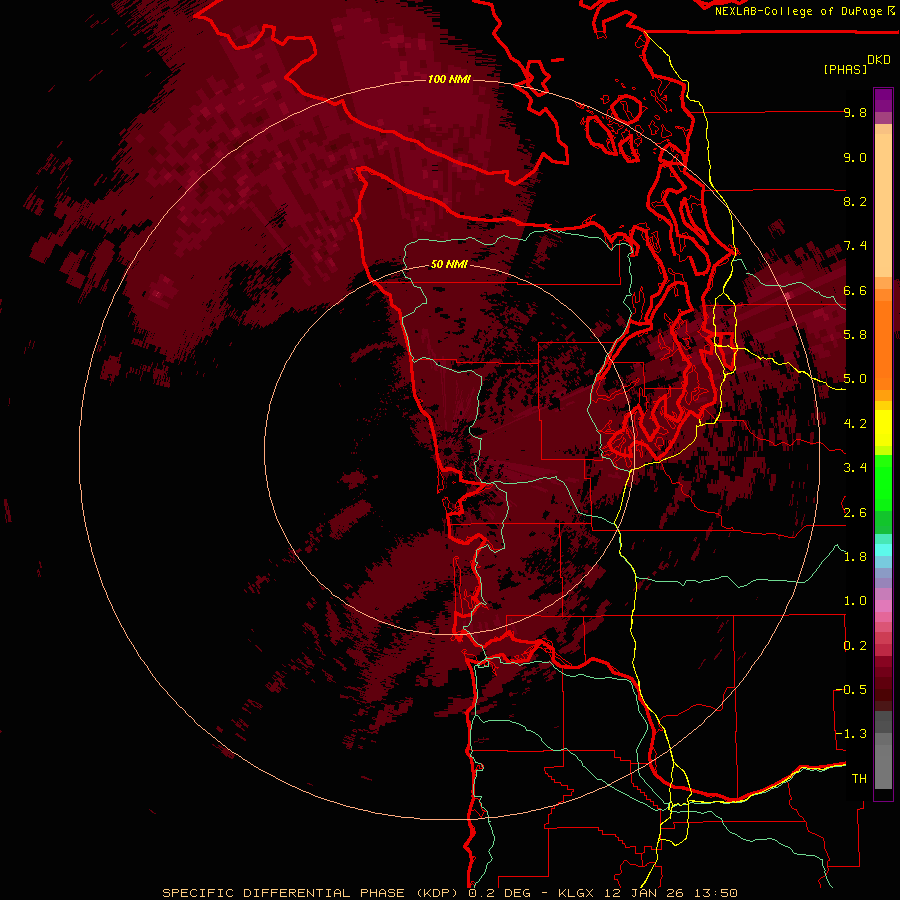
Task: Select the NEXLAB-College of DuPage credit text
Action: [x=799, y=11]
